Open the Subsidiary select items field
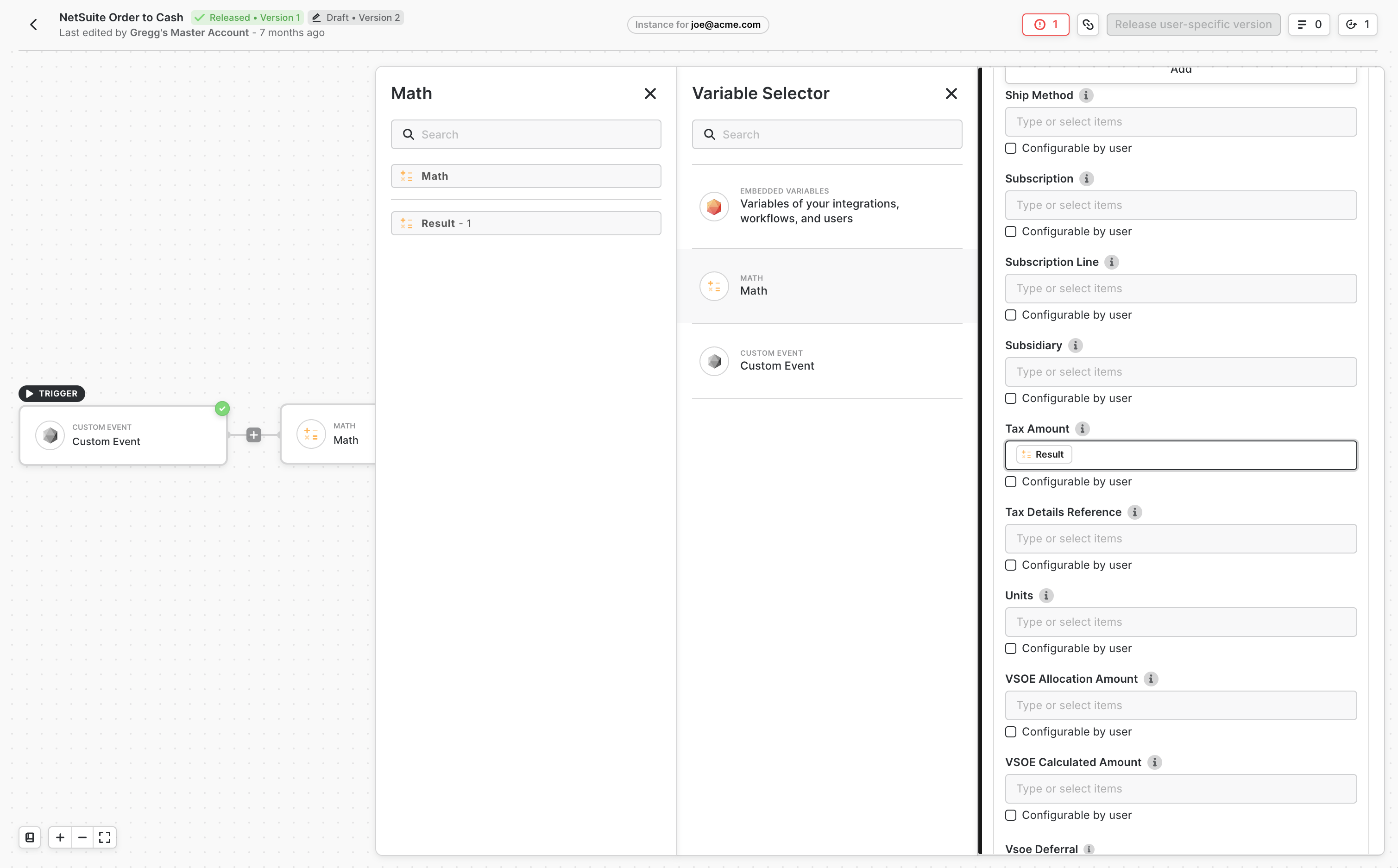 point(1180,372)
